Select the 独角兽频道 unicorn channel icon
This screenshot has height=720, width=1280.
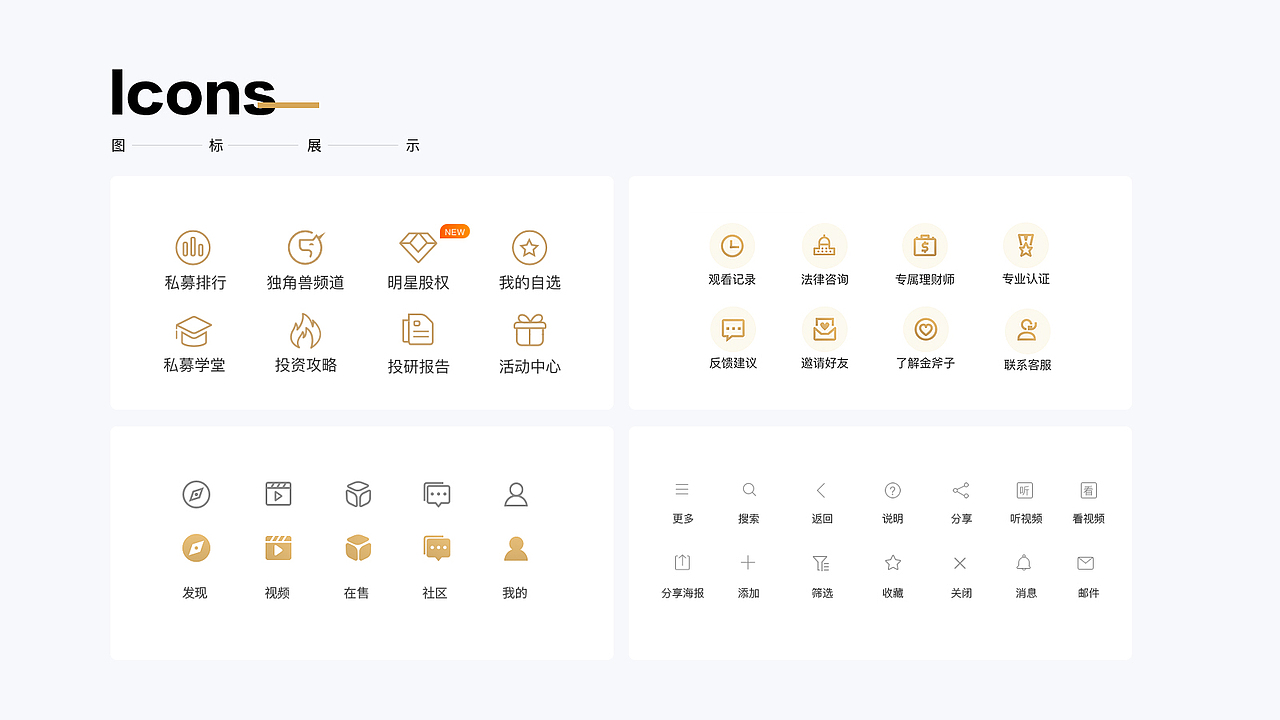pos(307,247)
